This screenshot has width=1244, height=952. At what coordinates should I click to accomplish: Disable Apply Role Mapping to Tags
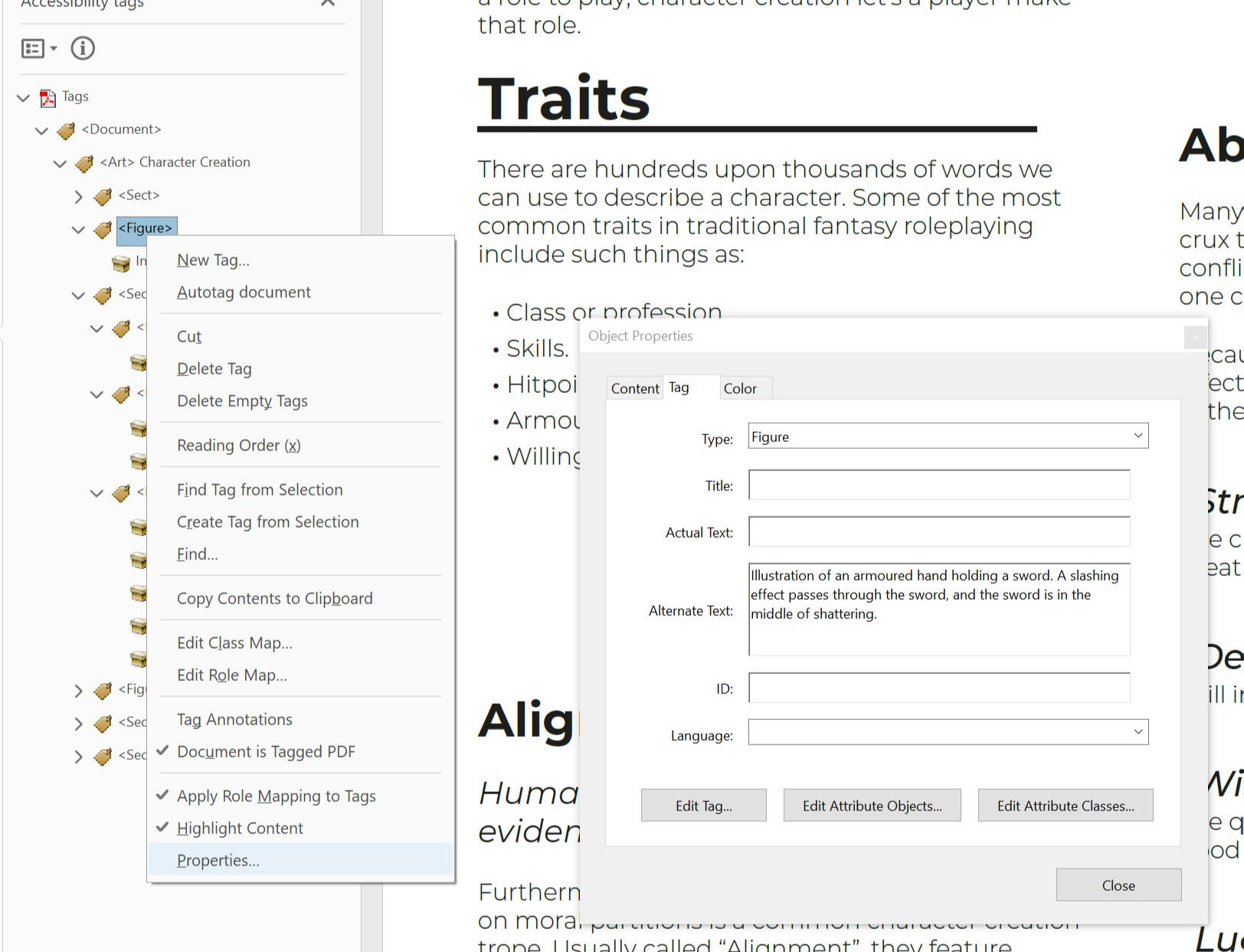pos(277,796)
